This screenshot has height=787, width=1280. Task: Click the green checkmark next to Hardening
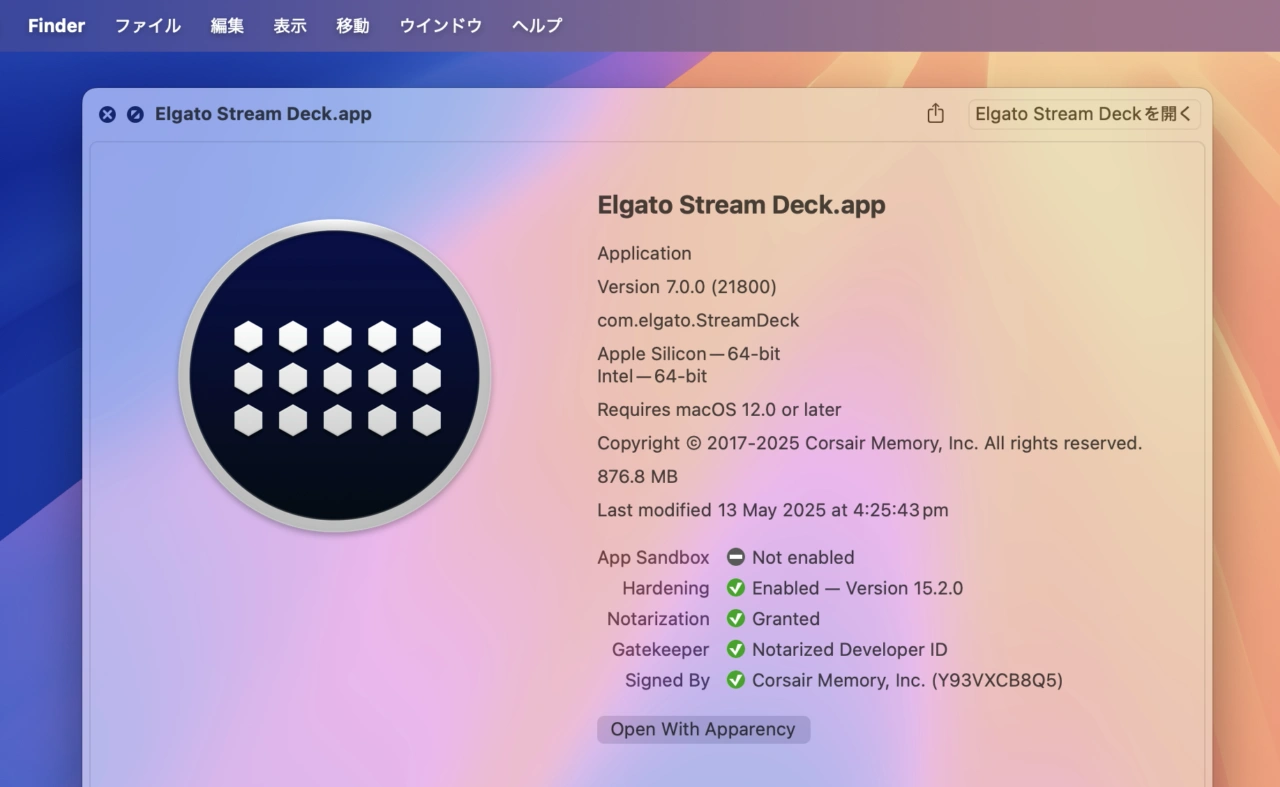(x=736, y=588)
